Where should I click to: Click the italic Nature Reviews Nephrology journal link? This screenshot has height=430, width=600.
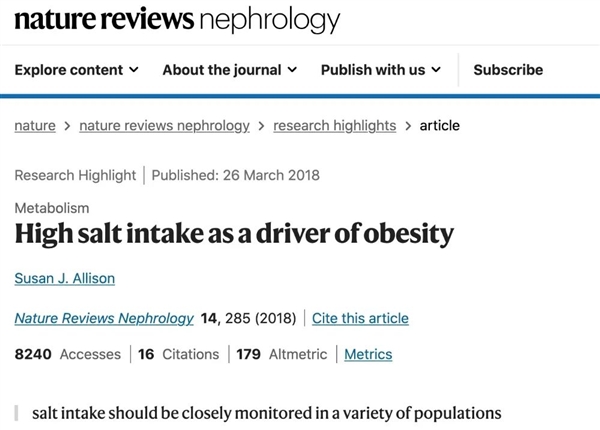(104, 318)
